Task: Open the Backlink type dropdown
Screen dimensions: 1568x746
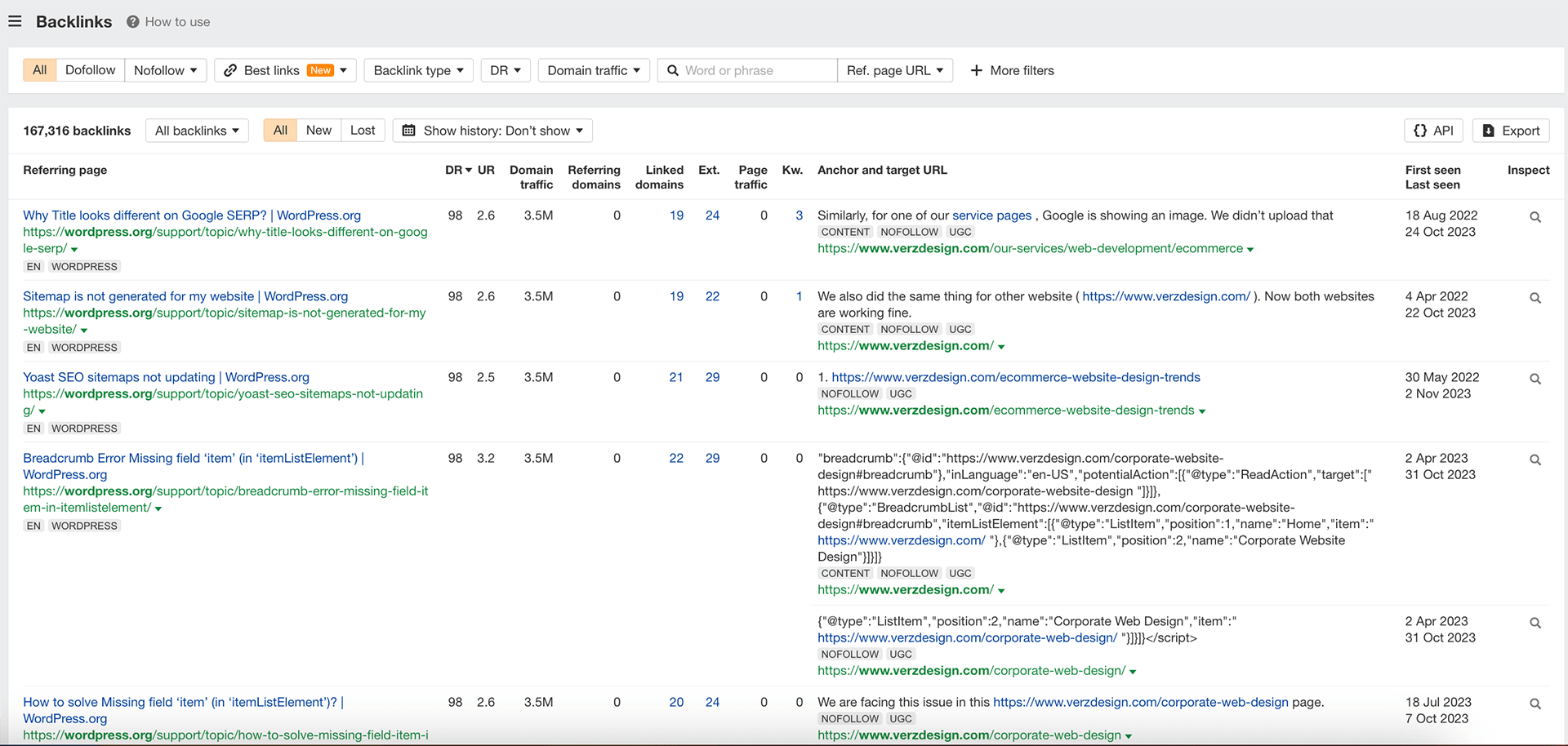Action: 418,70
